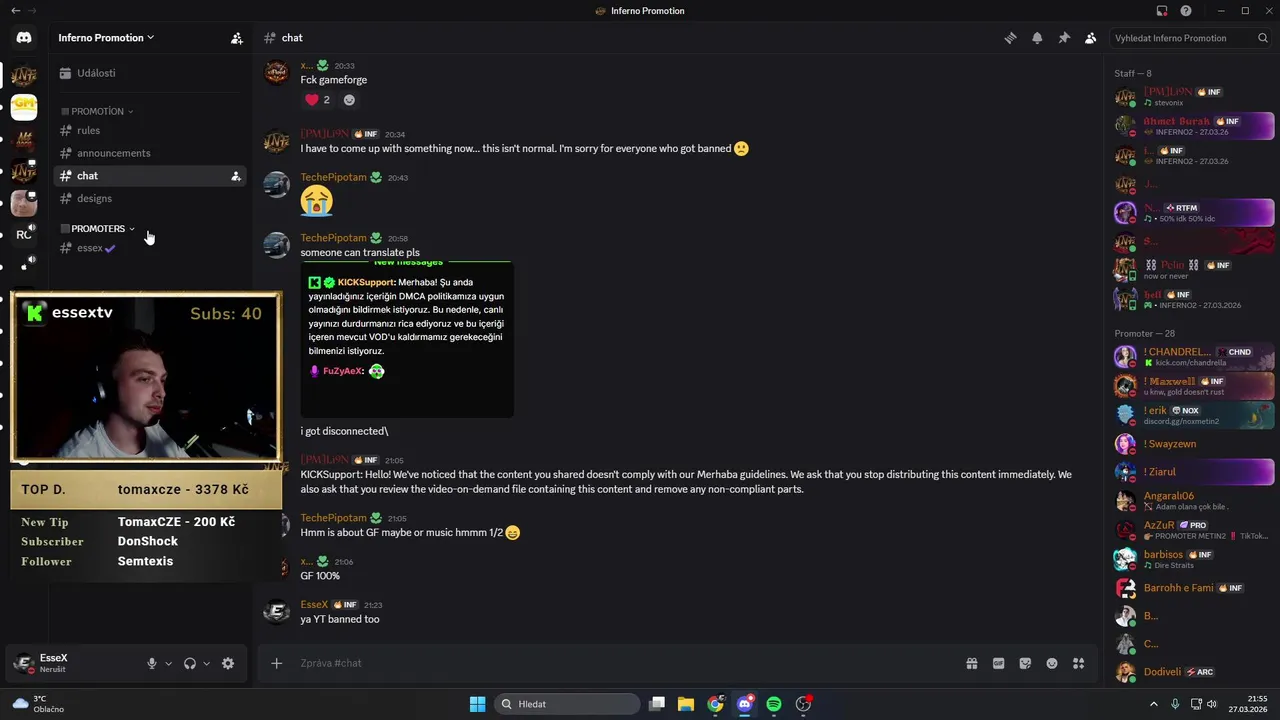The height and width of the screenshot is (720, 1280).
Task: Open the yellow GM server icon
Action: click(x=24, y=107)
